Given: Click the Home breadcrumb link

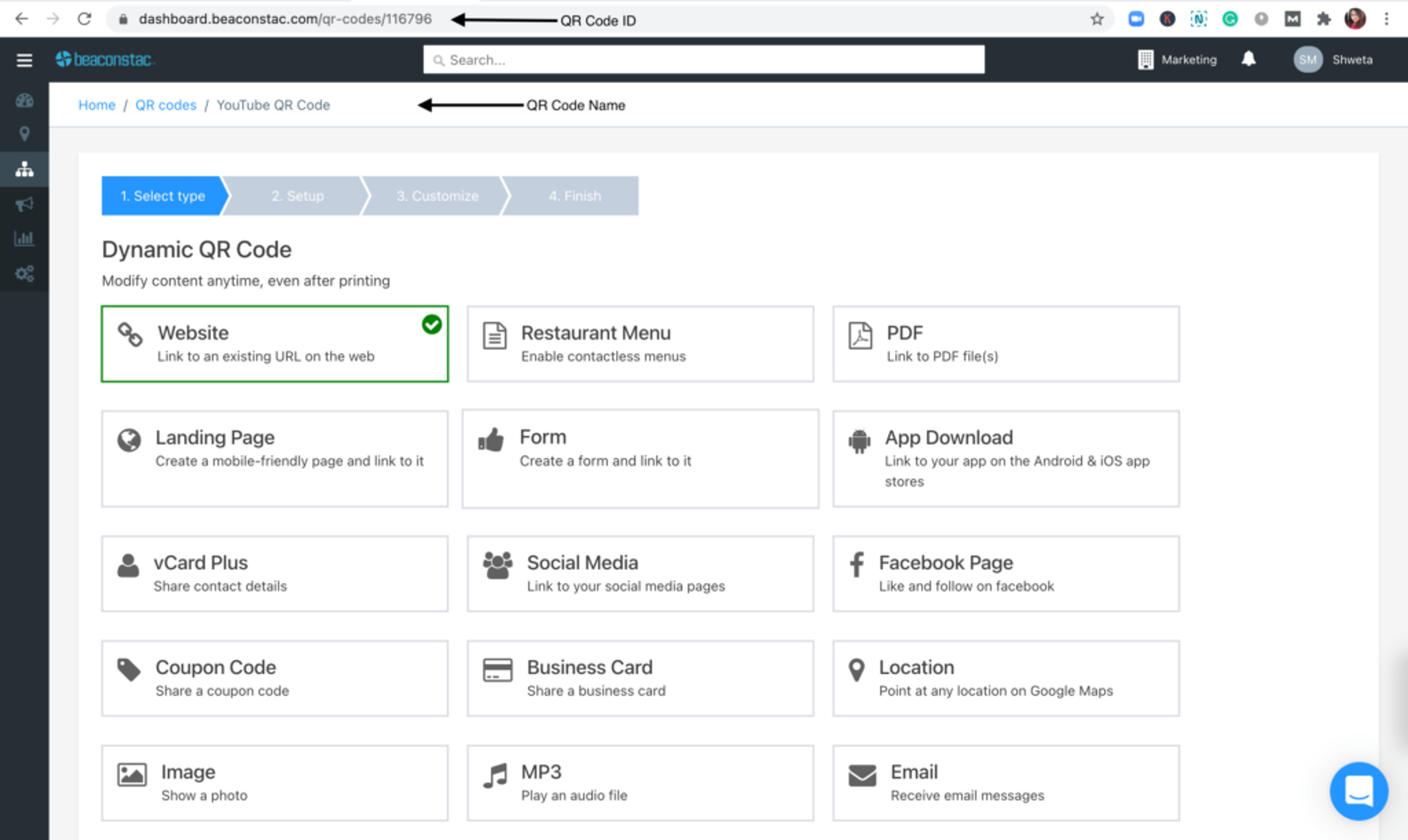Looking at the screenshot, I should coord(97,105).
